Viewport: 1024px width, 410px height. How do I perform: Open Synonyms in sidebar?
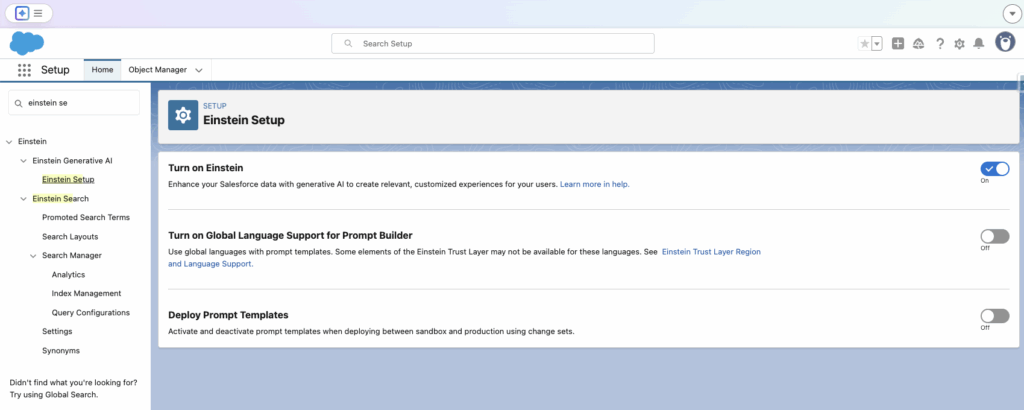(x=61, y=351)
